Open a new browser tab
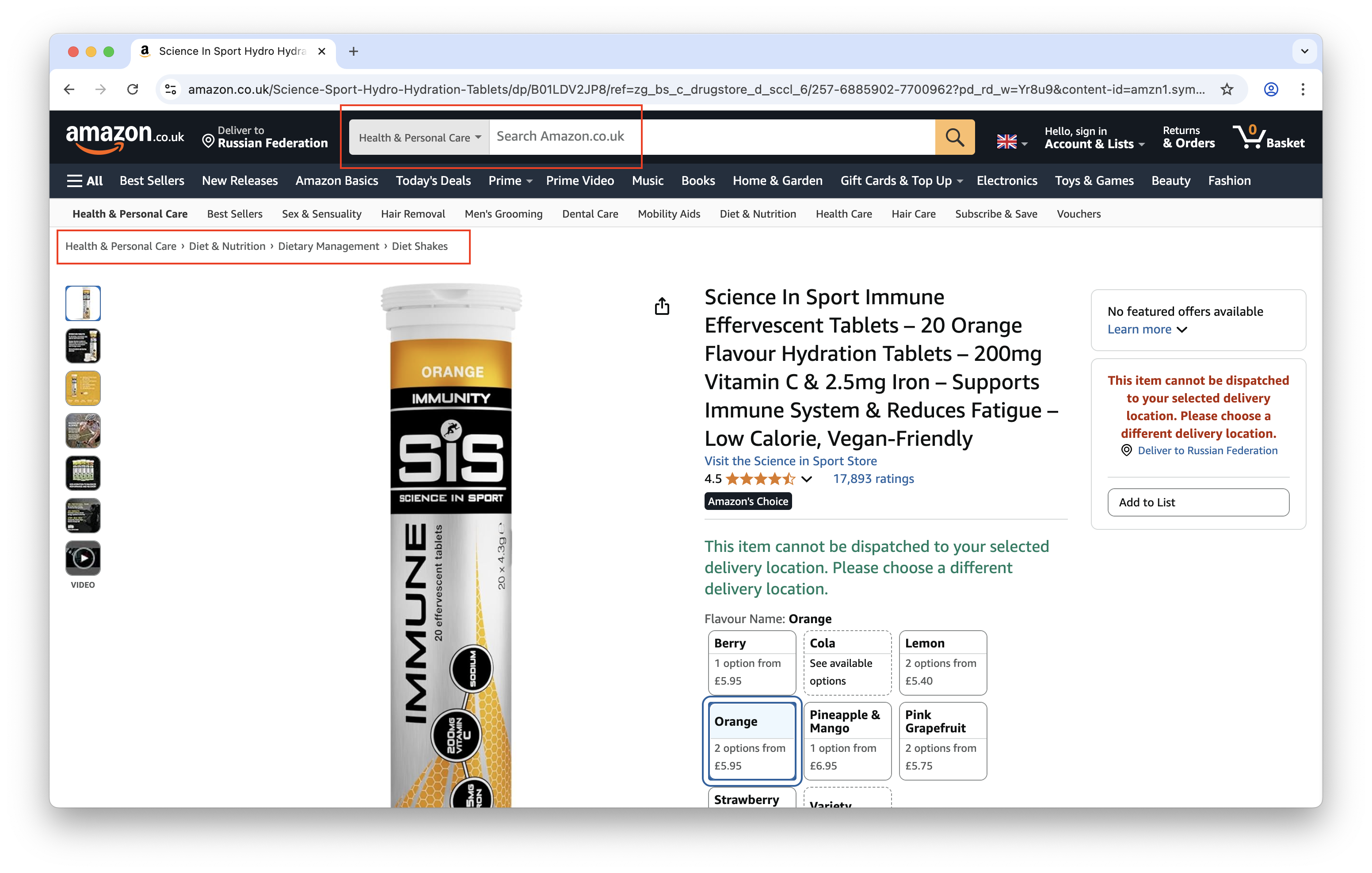 [x=353, y=51]
